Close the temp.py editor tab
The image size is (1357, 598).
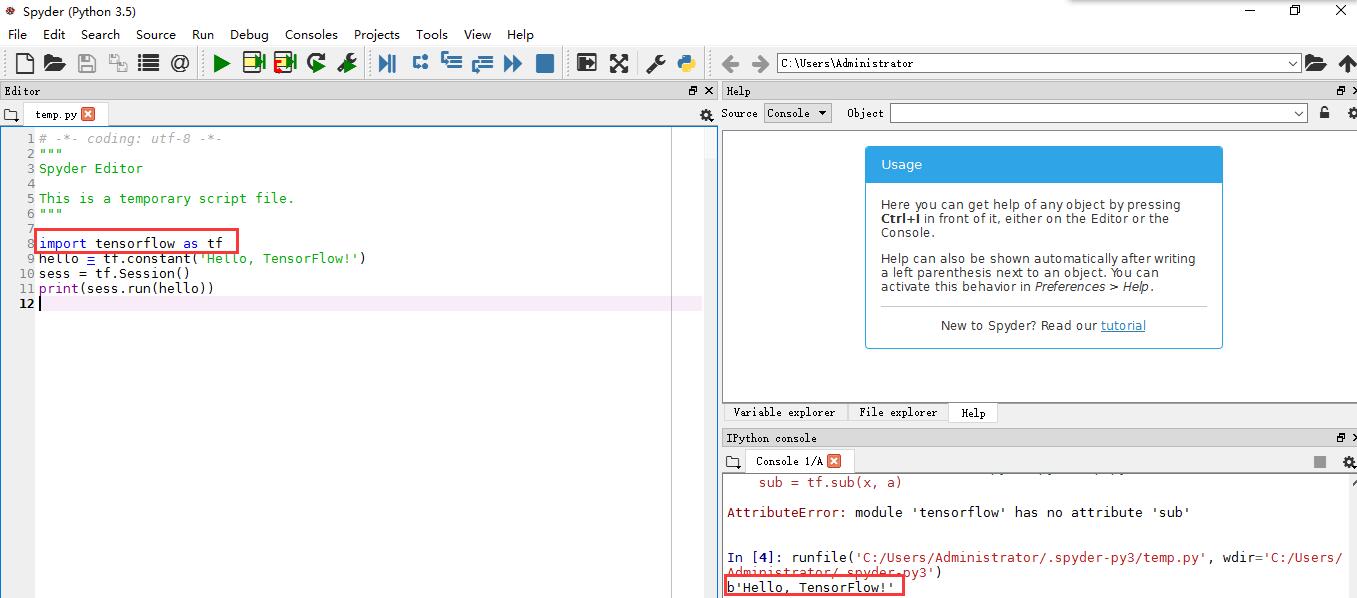pyautogui.click(x=88, y=114)
